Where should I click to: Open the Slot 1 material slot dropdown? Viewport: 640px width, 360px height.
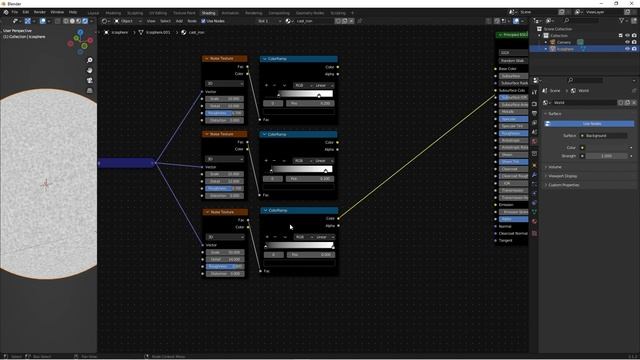click(269, 21)
